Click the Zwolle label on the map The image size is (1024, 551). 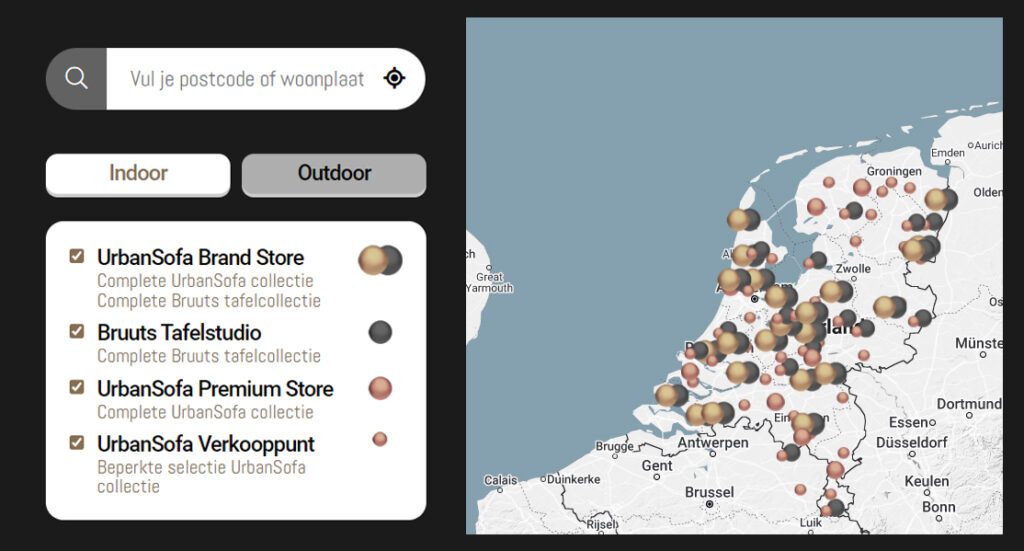click(x=853, y=269)
